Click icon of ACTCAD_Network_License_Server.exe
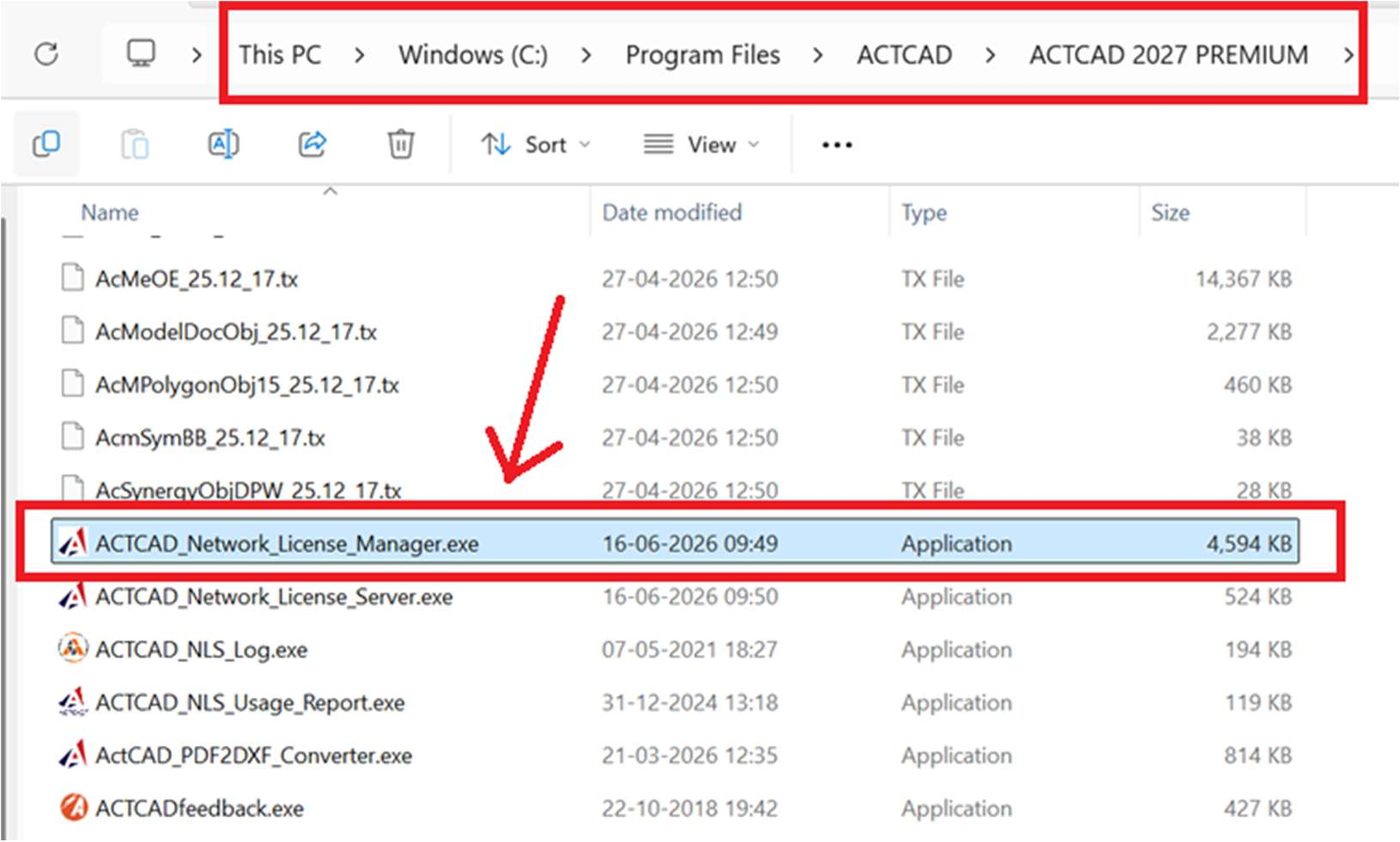 (73, 597)
